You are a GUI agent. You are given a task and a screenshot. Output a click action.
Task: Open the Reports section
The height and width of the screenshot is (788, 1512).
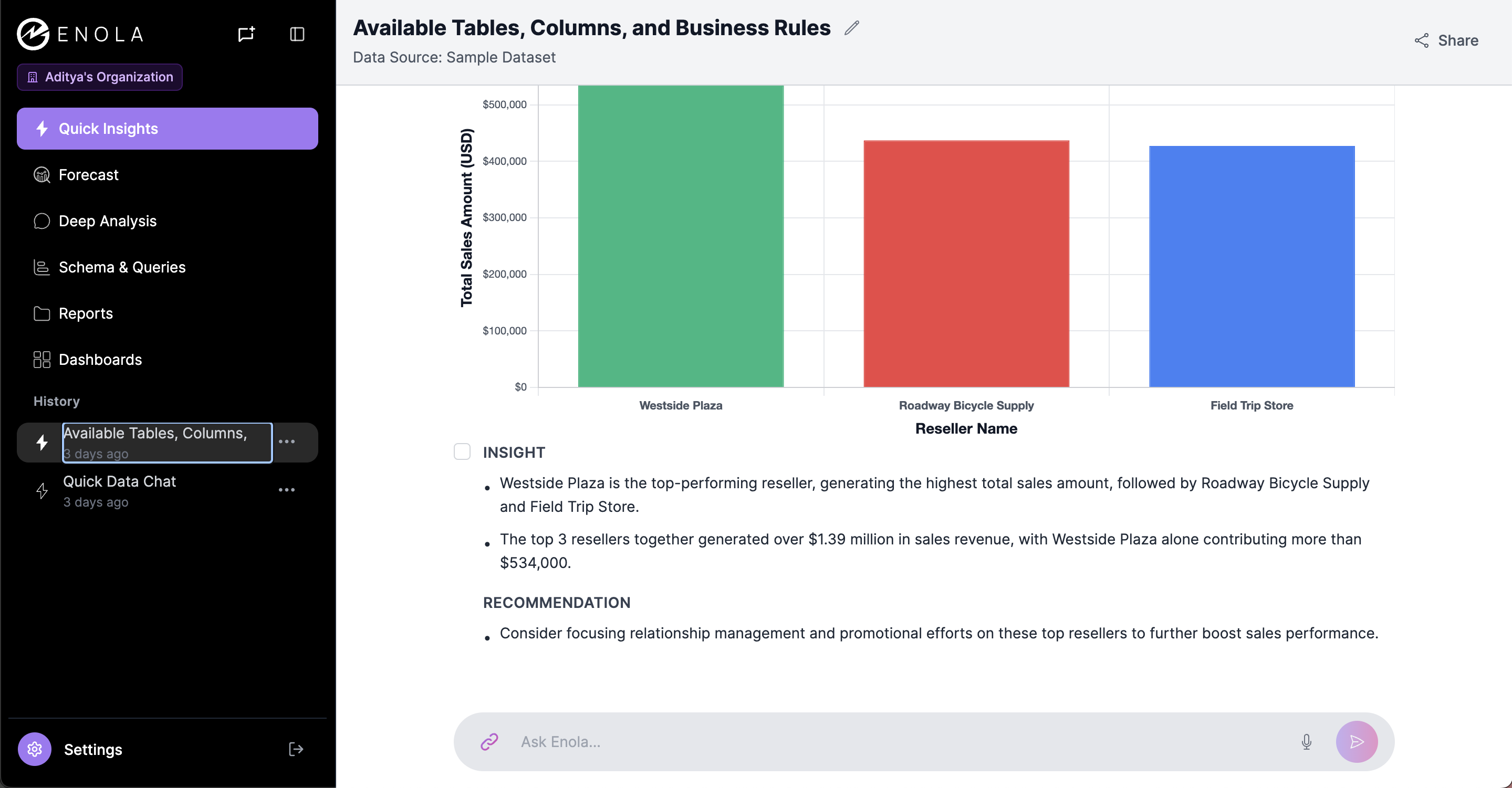tap(168, 313)
